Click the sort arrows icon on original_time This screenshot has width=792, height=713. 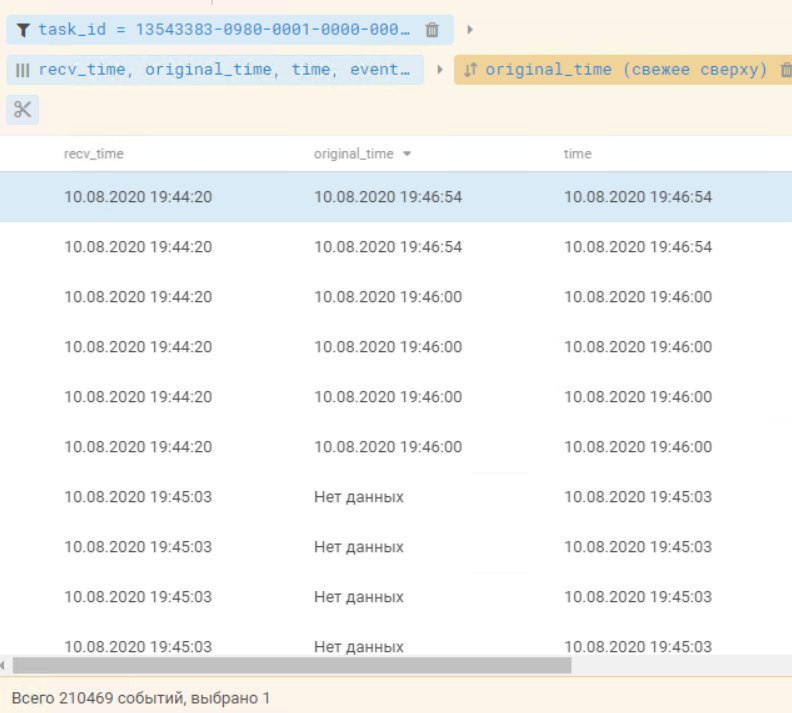coord(470,70)
